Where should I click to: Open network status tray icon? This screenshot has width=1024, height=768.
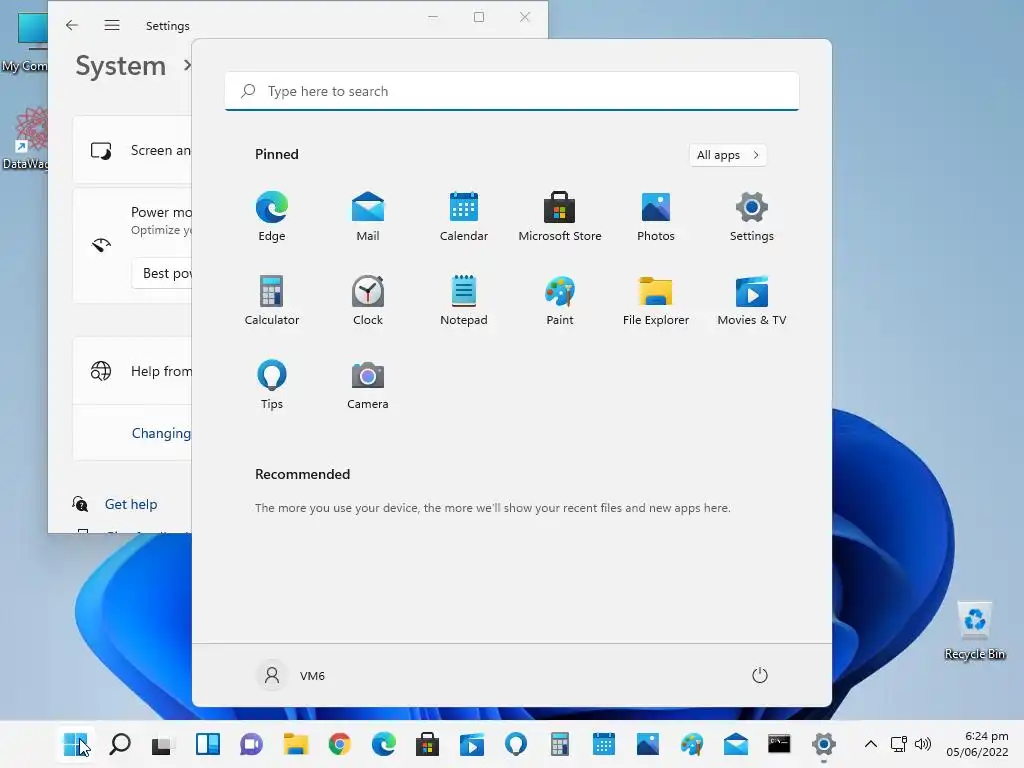(x=899, y=744)
